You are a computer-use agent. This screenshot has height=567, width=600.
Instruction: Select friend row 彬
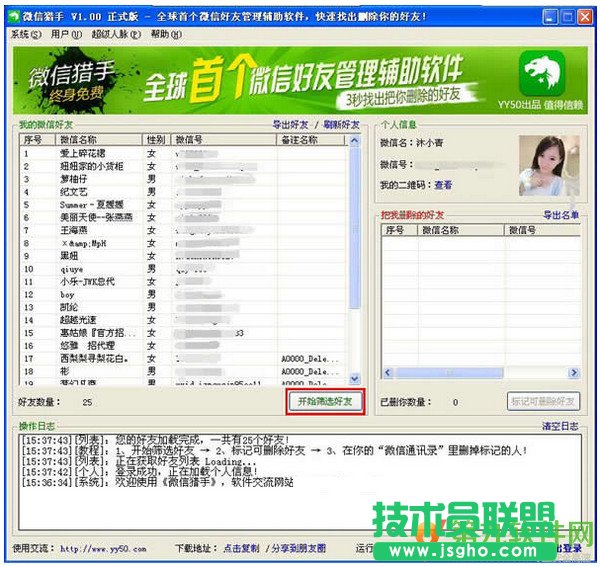pos(184,371)
